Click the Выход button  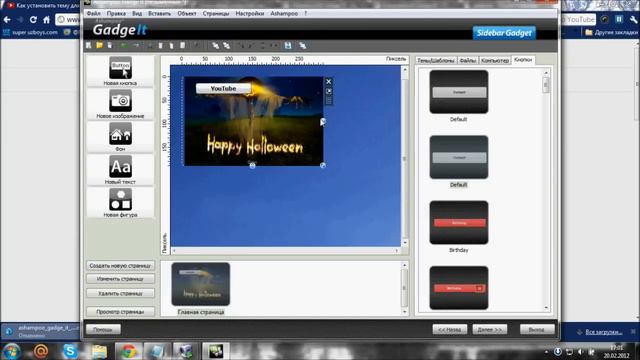[x=537, y=329]
